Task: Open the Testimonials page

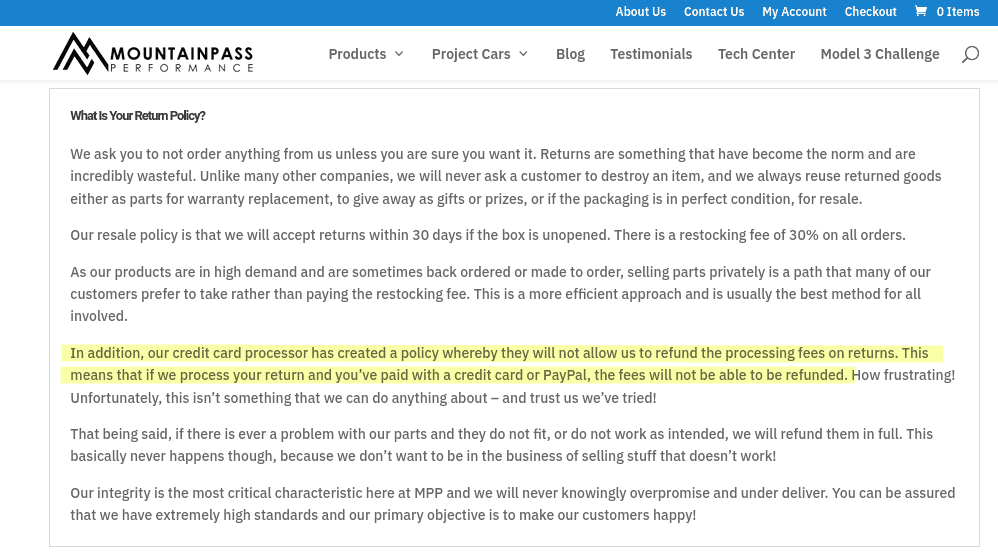Action: (x=651, y=54)
